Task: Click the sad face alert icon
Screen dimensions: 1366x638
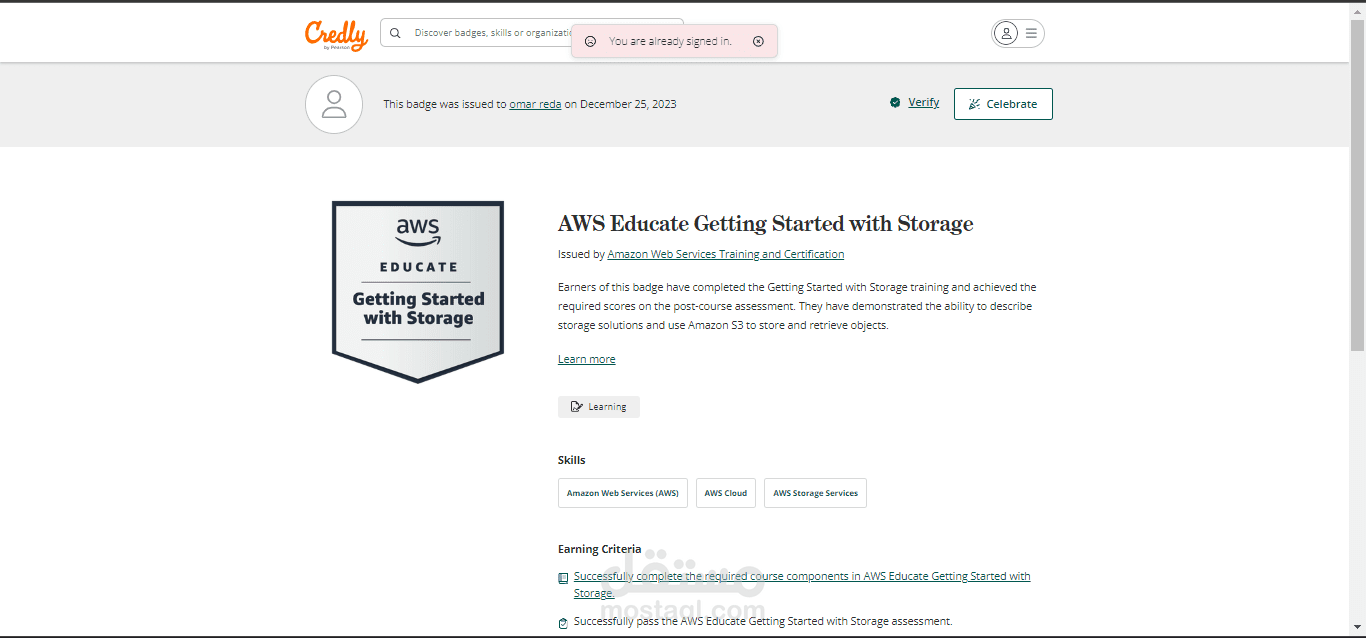Action: (x=590, y=41)
